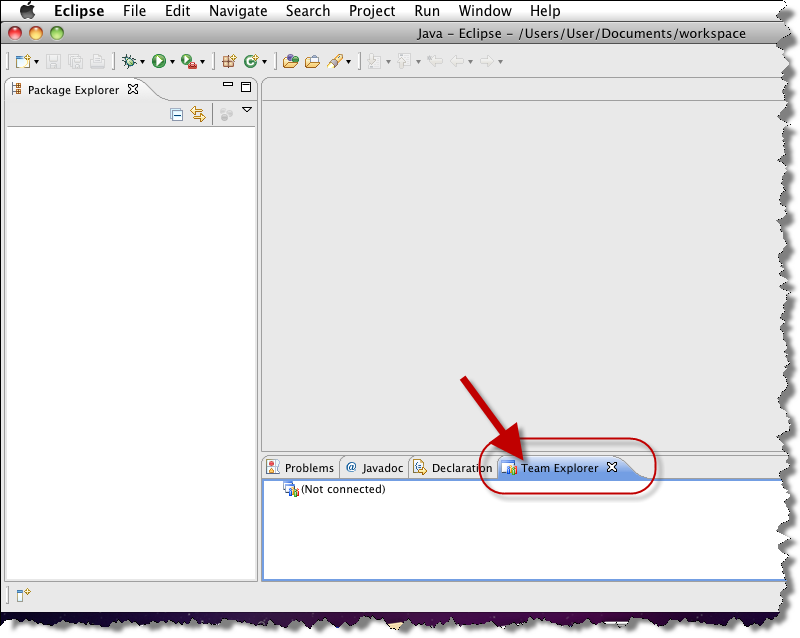Click the Search flashlight icon
The height and width of the screenshot is (638, 800).
(335, 61)
